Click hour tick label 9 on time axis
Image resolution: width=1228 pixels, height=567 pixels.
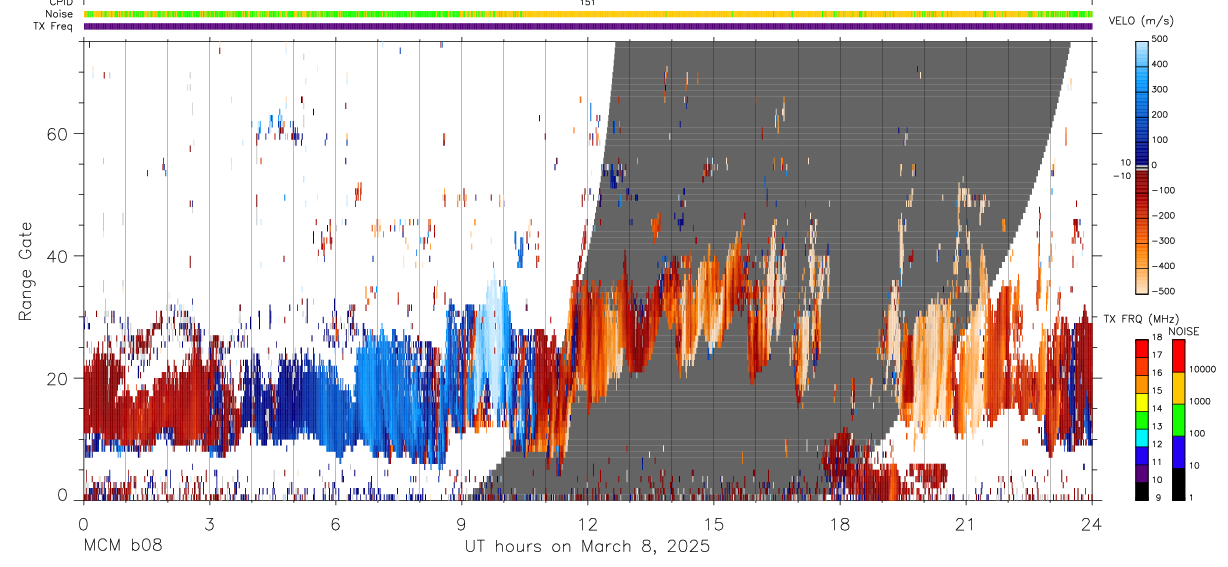tap(461, 523)
